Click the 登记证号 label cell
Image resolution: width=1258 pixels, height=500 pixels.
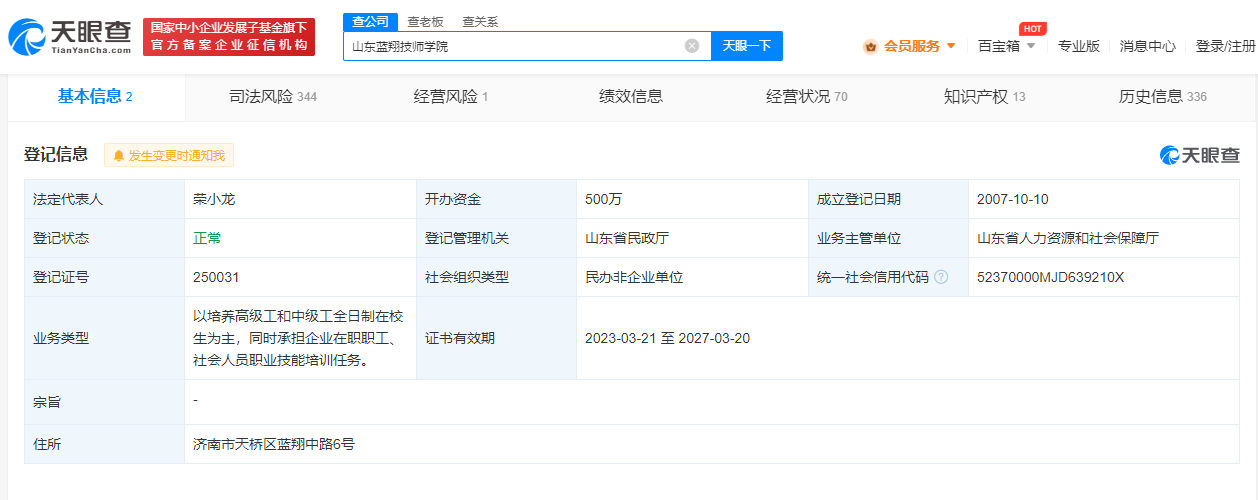coord(105,277)
